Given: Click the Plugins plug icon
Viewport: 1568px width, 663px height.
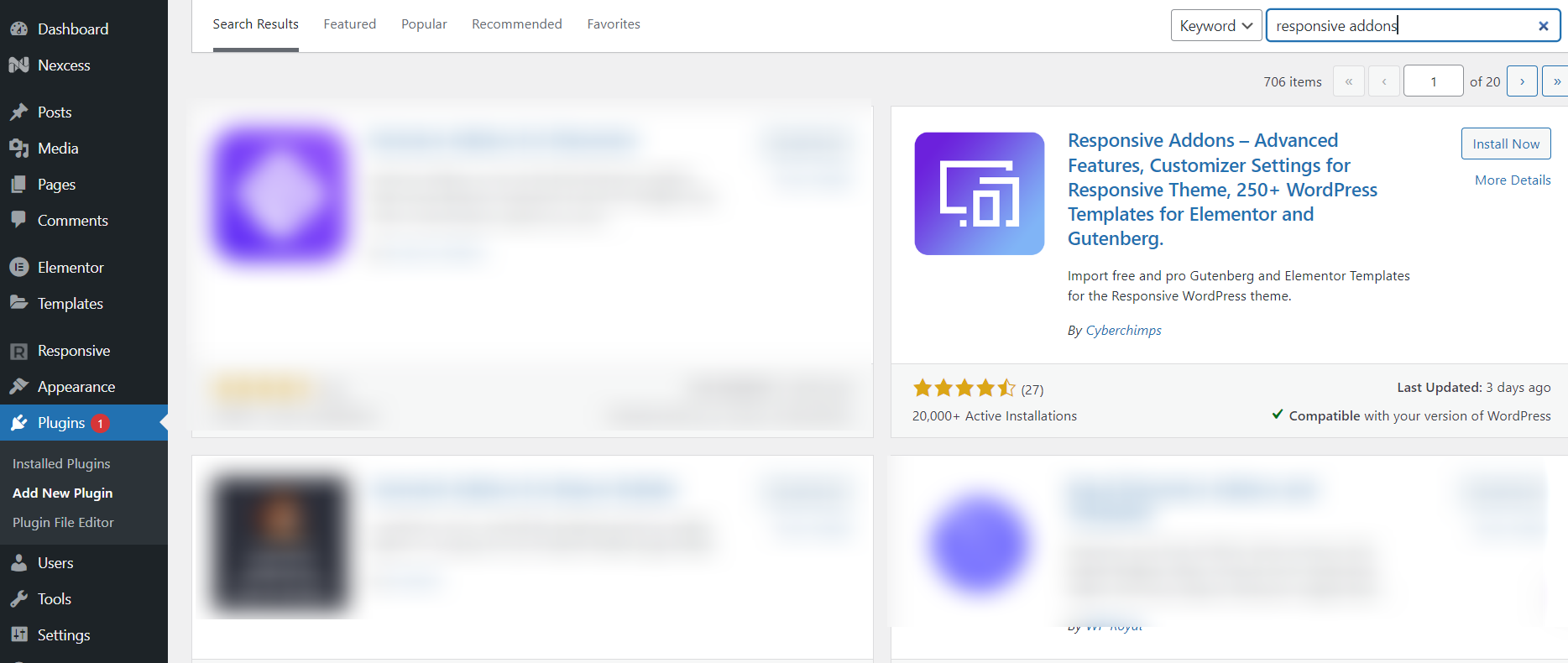Looking at the screenshot, I should [18, 422].
